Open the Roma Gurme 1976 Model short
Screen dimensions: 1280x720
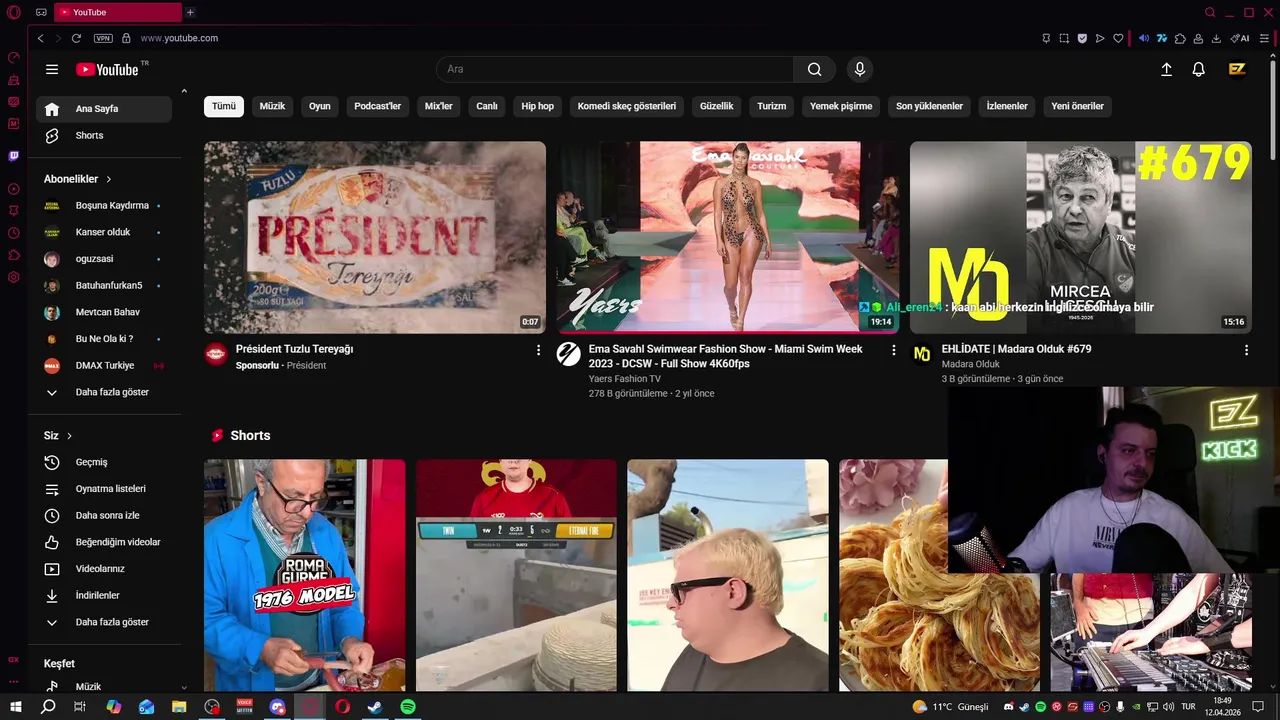coord(305,575)
